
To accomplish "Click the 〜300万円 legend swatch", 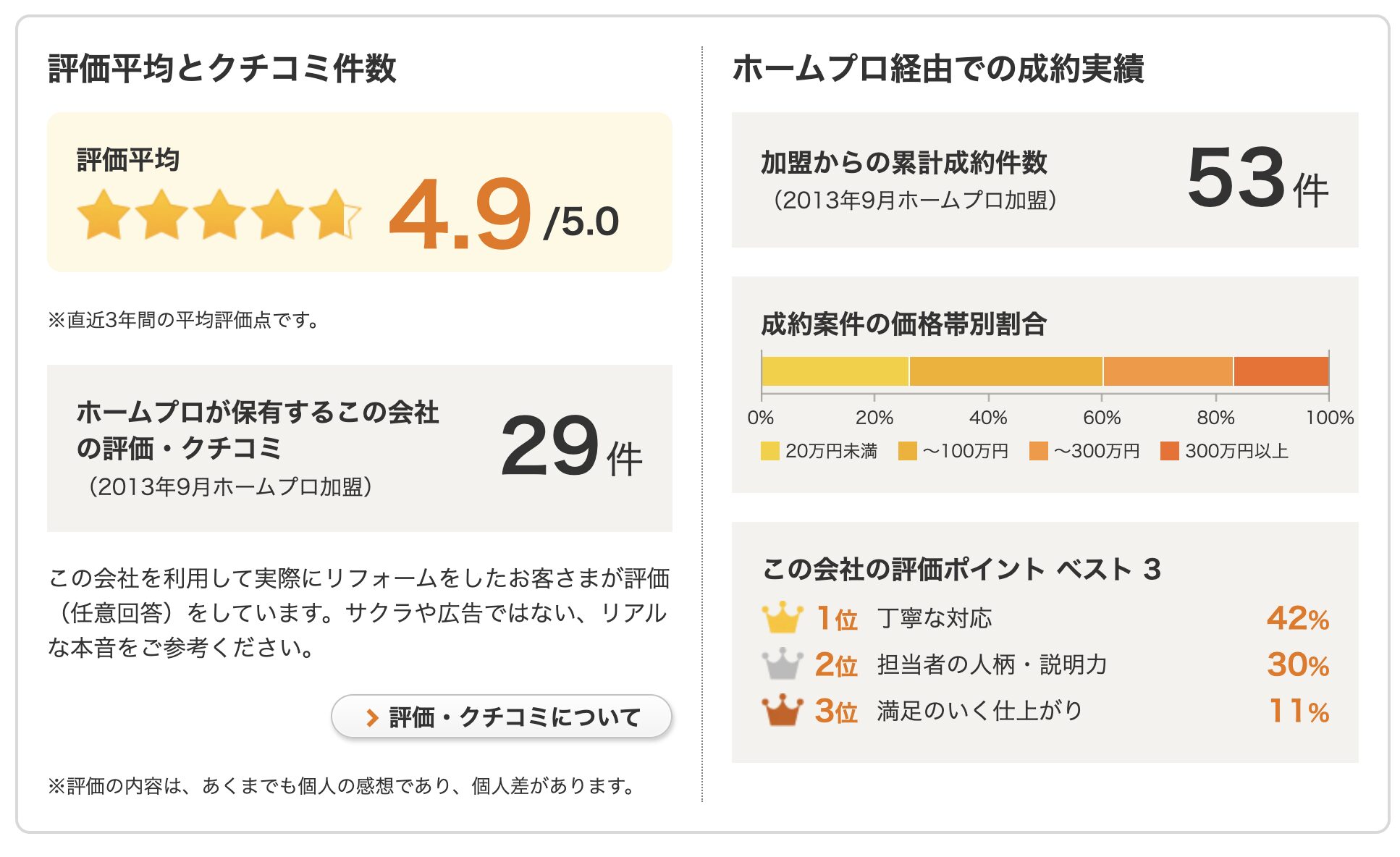I will (1038, 451).
